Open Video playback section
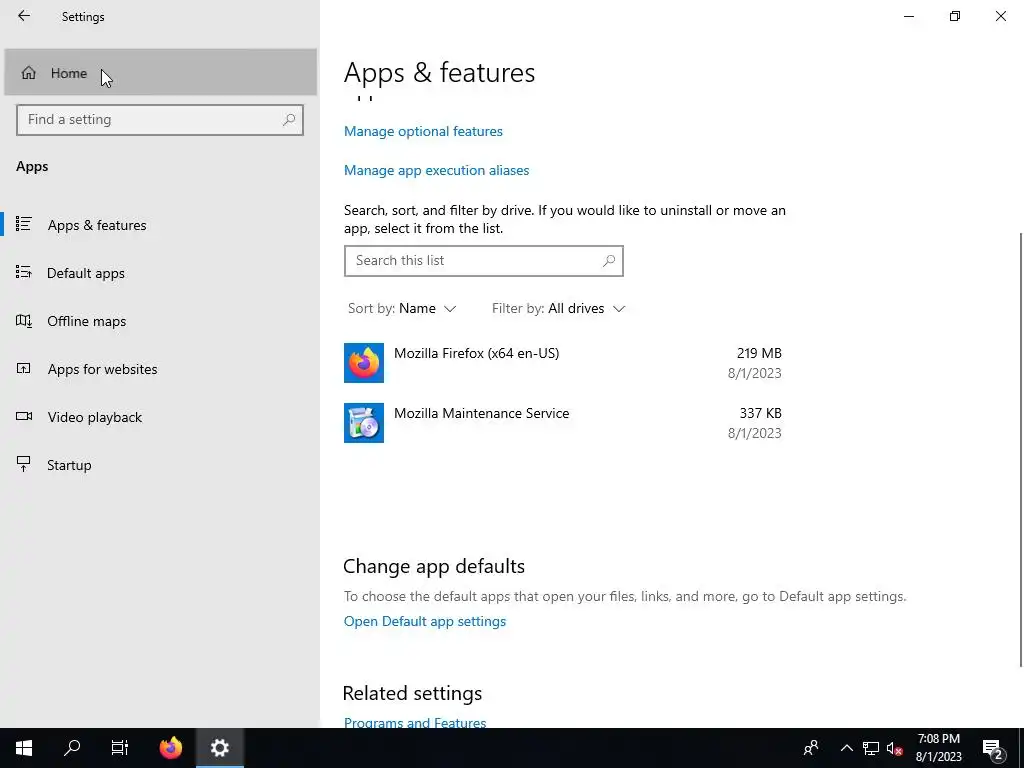This screenshot has height=768, width=1024. [161, 417]
